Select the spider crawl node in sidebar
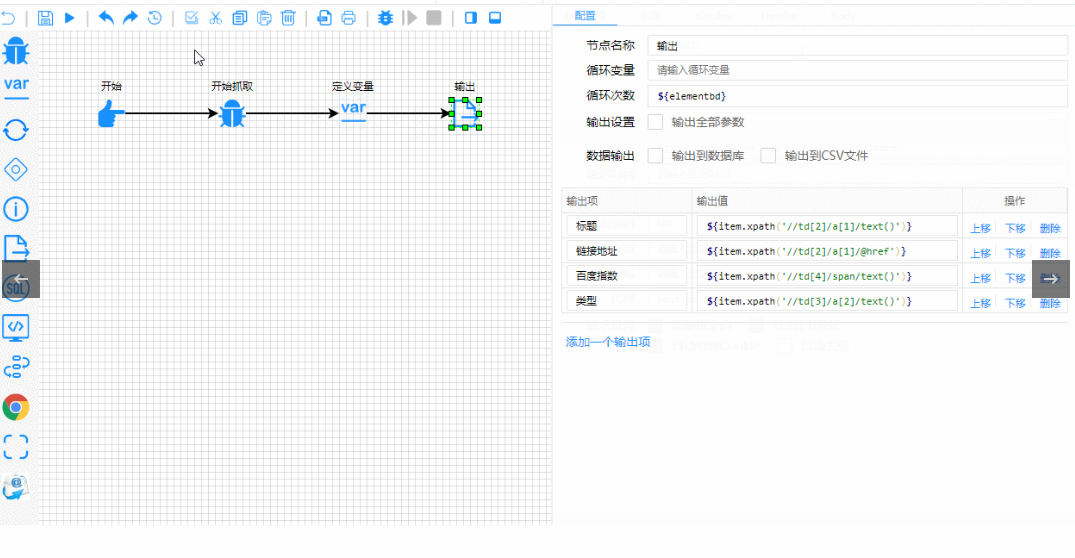The image size is (1075, 558). (16, 51)
